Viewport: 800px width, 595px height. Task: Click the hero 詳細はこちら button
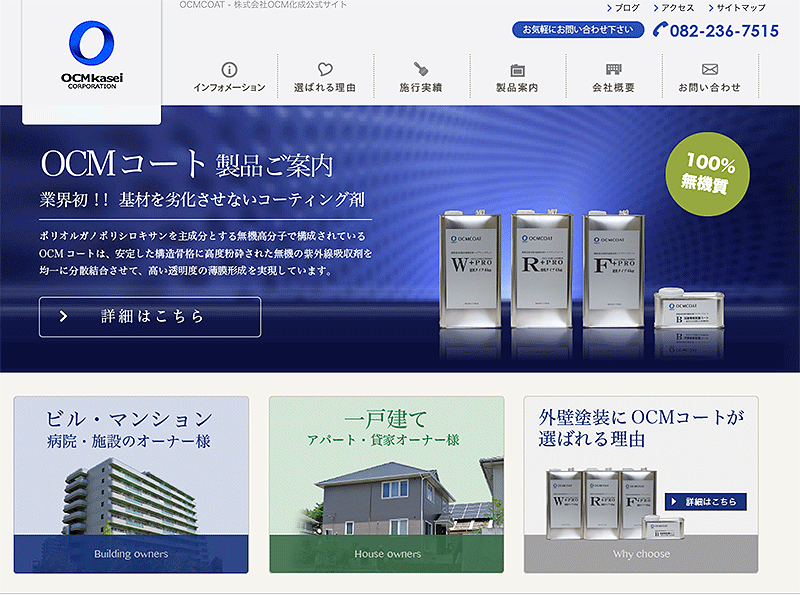pos(150,316)
